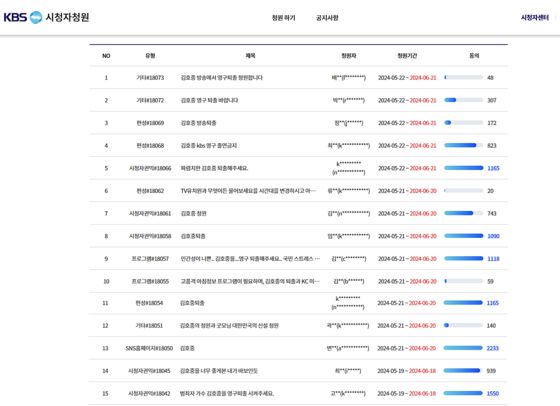Image resolution: width=560 pixels, height=406 pixels.
Task: Click the NO column header
Action: 106,56
